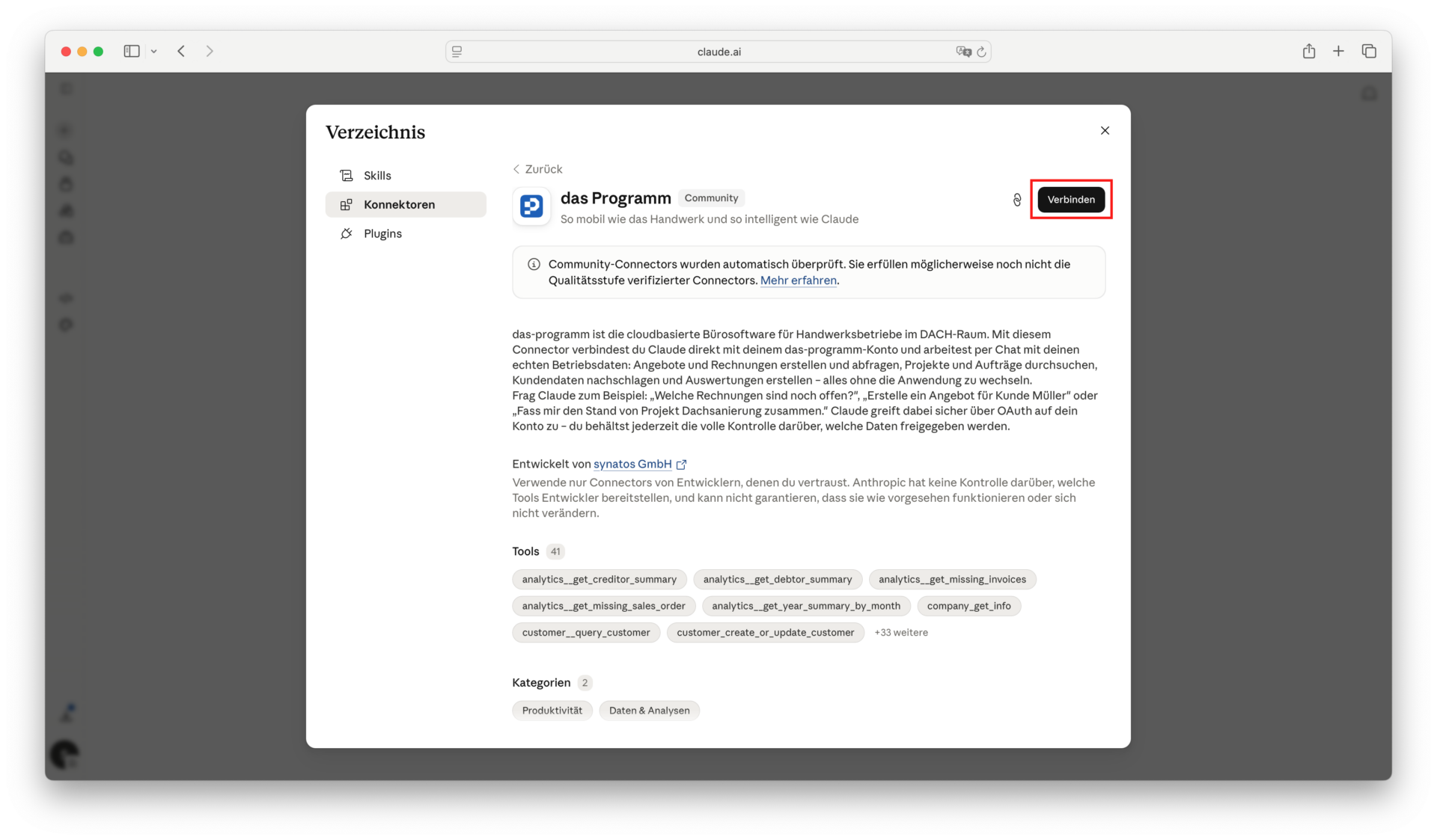The height and width of the screenshot is (840, 1437).
Task: Open the synatos GmbH developer link
Action: point(632,464)
